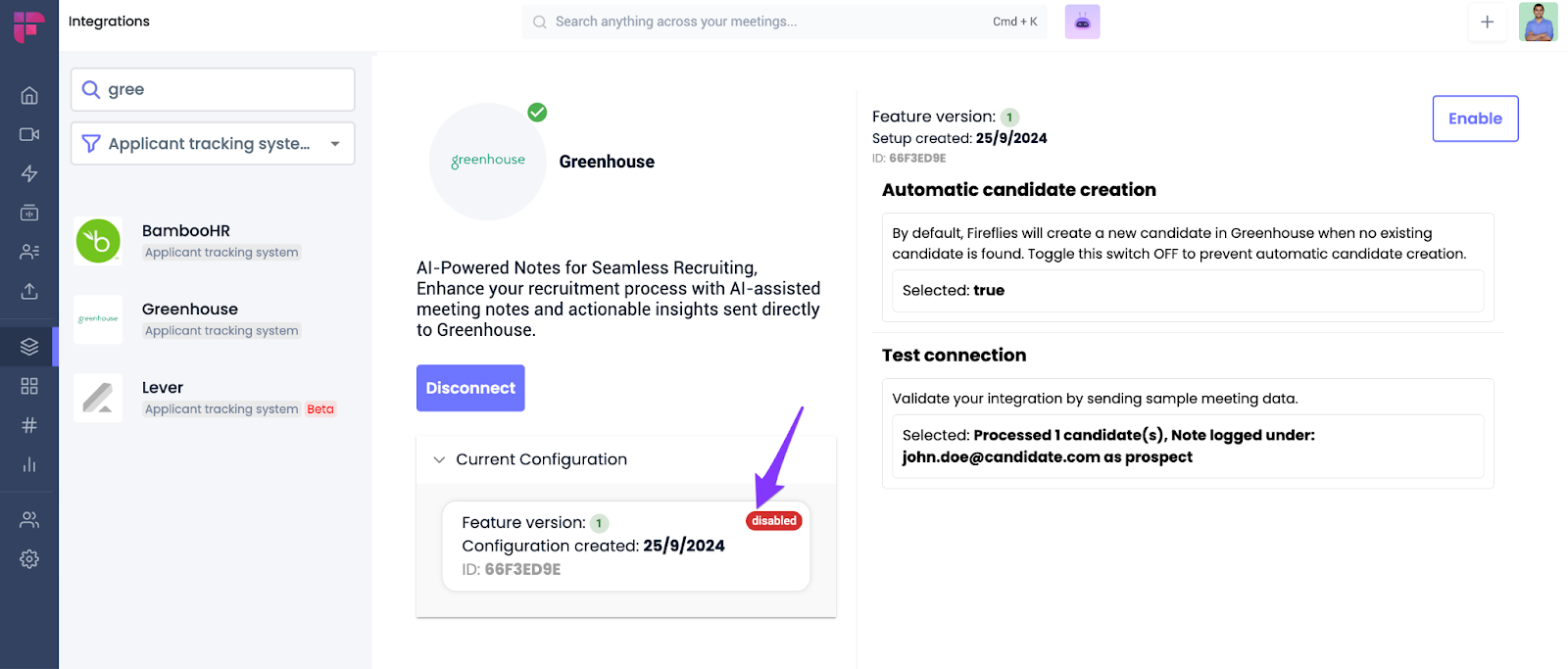Click the plus icon at top right

(x=1487, y=22)
